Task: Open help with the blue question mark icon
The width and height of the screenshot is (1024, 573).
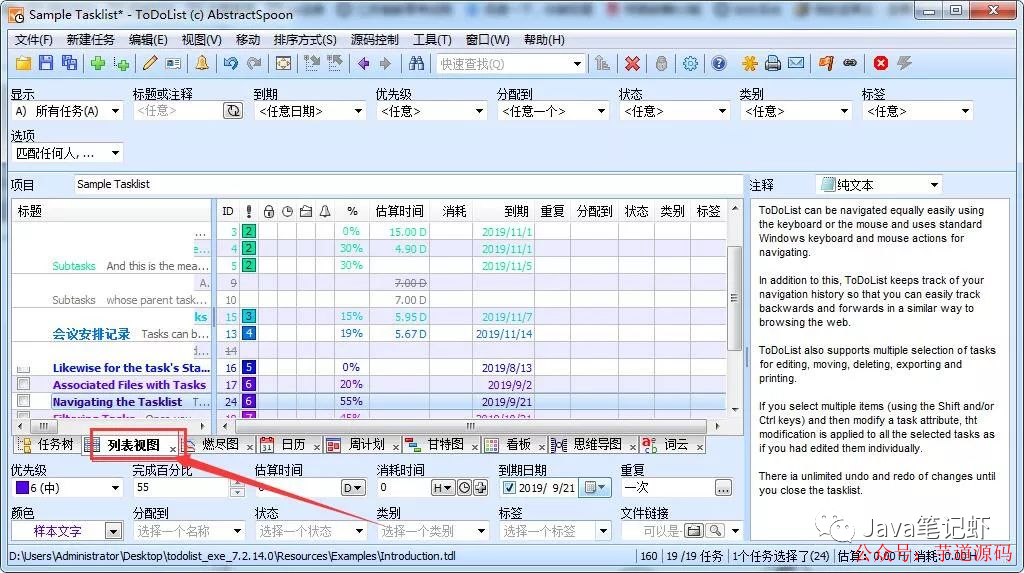Action: pyautogui.click(x=718, y=63)
